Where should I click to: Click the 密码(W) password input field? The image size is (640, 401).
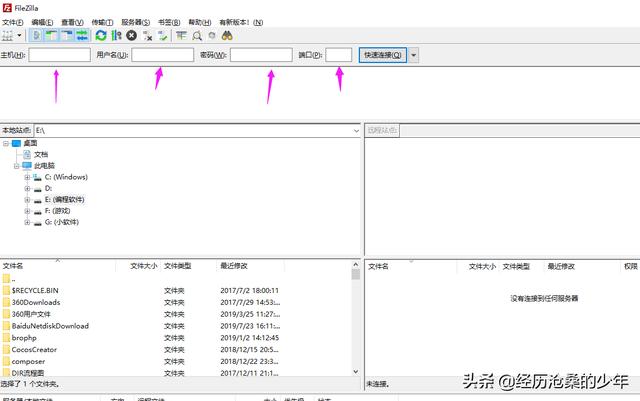coord(261,55)
